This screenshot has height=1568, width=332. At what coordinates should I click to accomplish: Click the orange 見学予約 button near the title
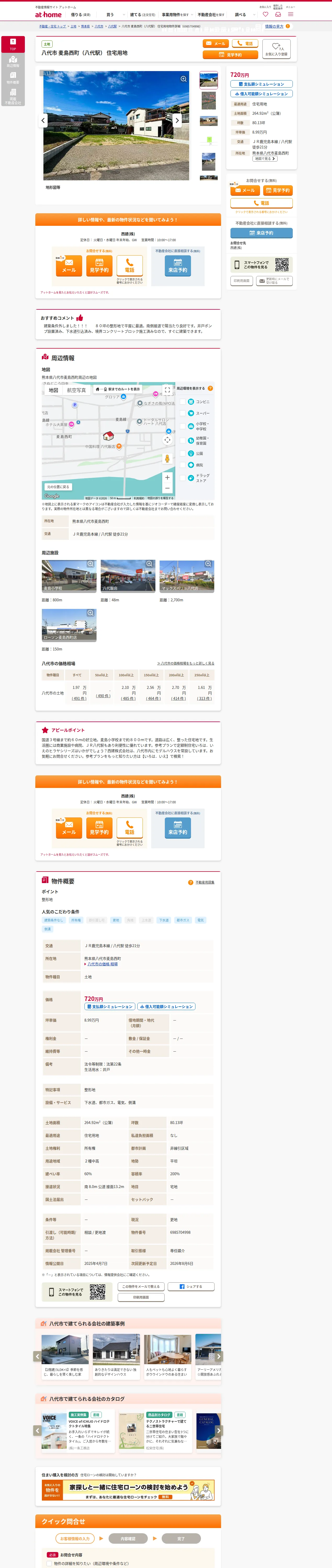(230, 55)
